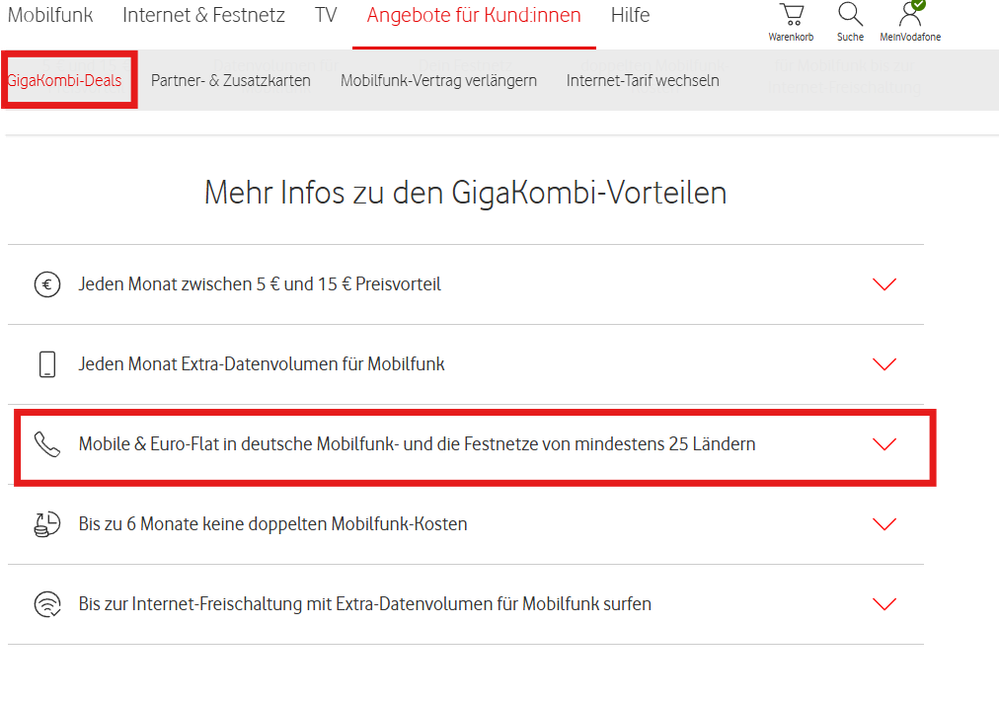Screen dimensions: 999x713
Task: Open the Warenkorb shopping cart icon
Action: click(791, 15)
